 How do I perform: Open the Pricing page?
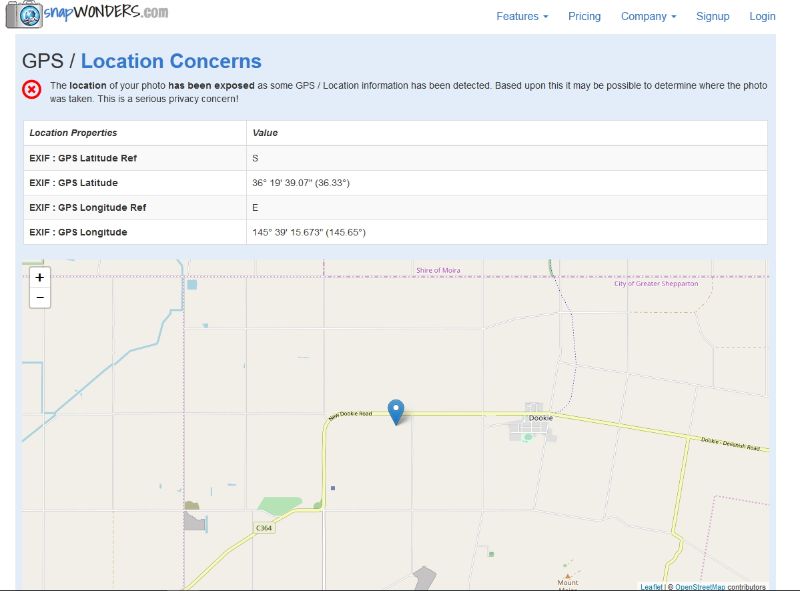[584, 16]
